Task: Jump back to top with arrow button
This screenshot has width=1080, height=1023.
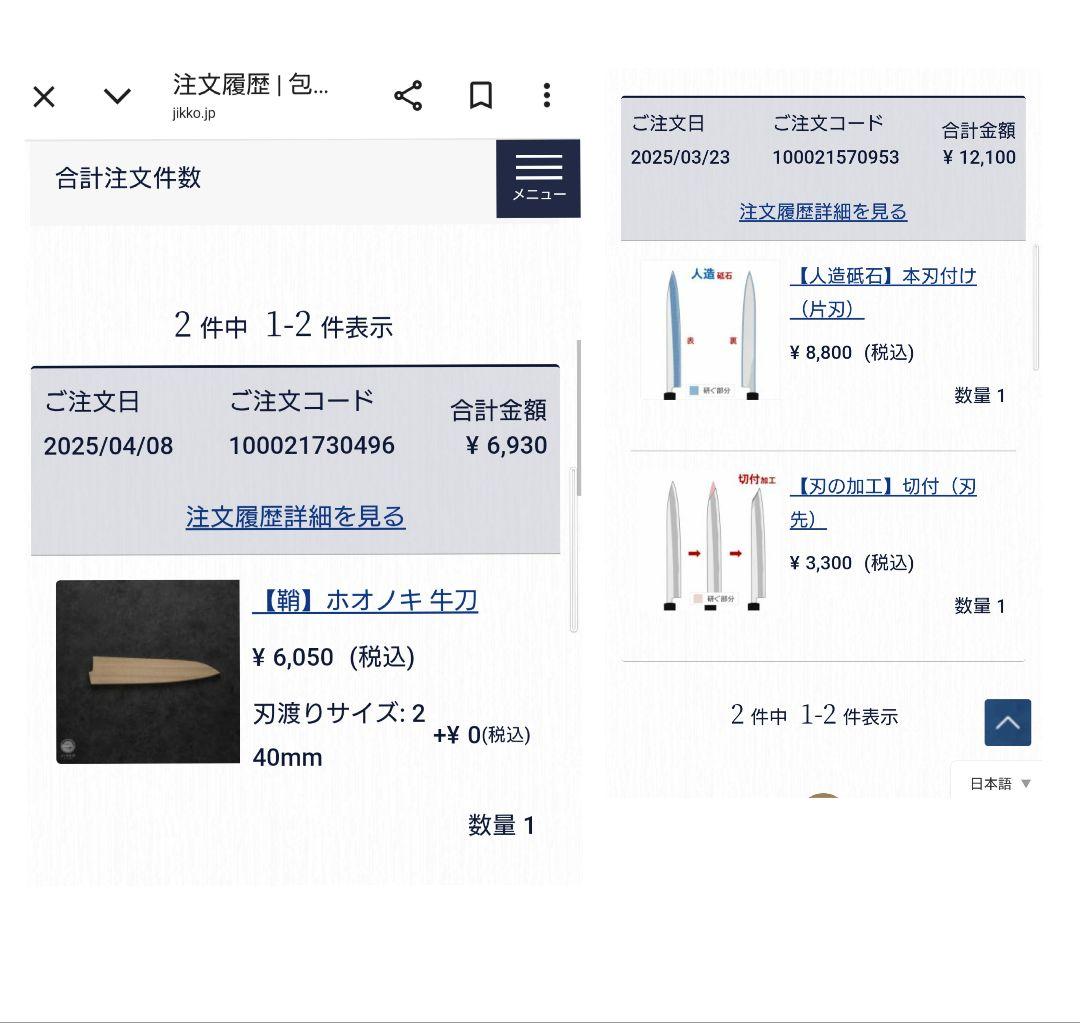Action: pyautogui.click(x=1008, y=723)
